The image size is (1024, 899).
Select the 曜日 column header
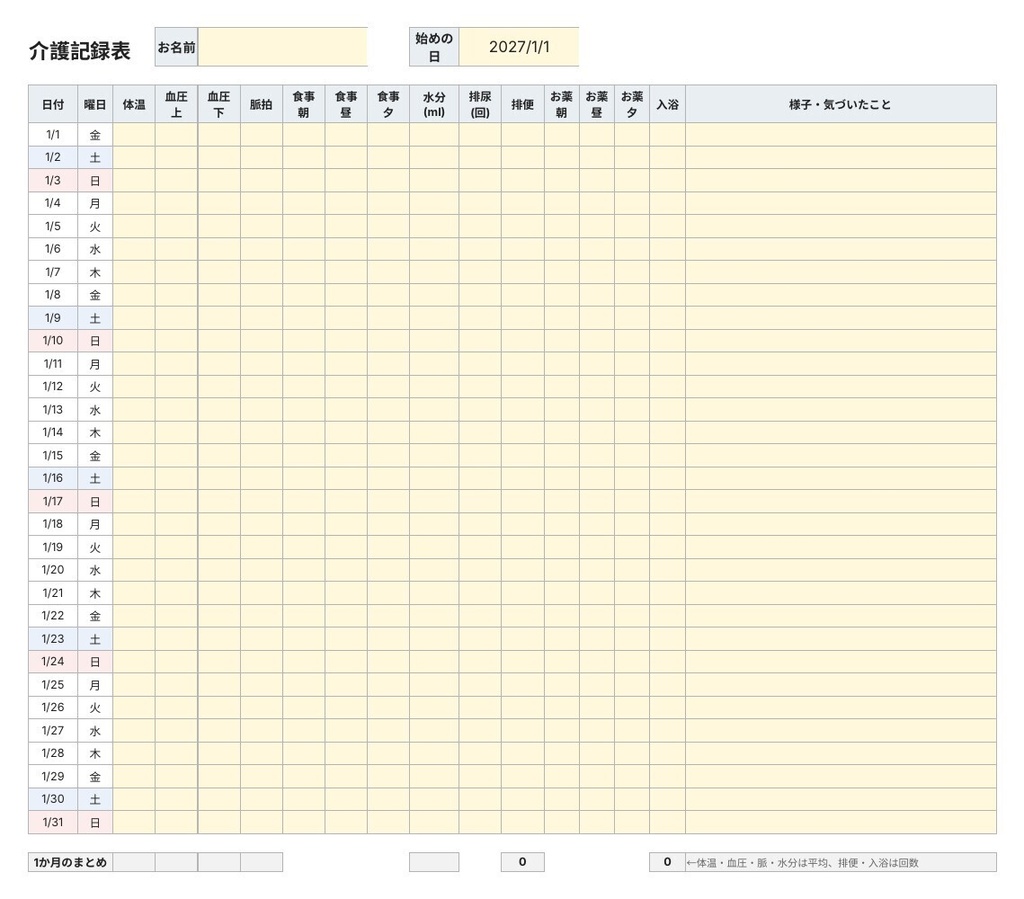point(95,104)
